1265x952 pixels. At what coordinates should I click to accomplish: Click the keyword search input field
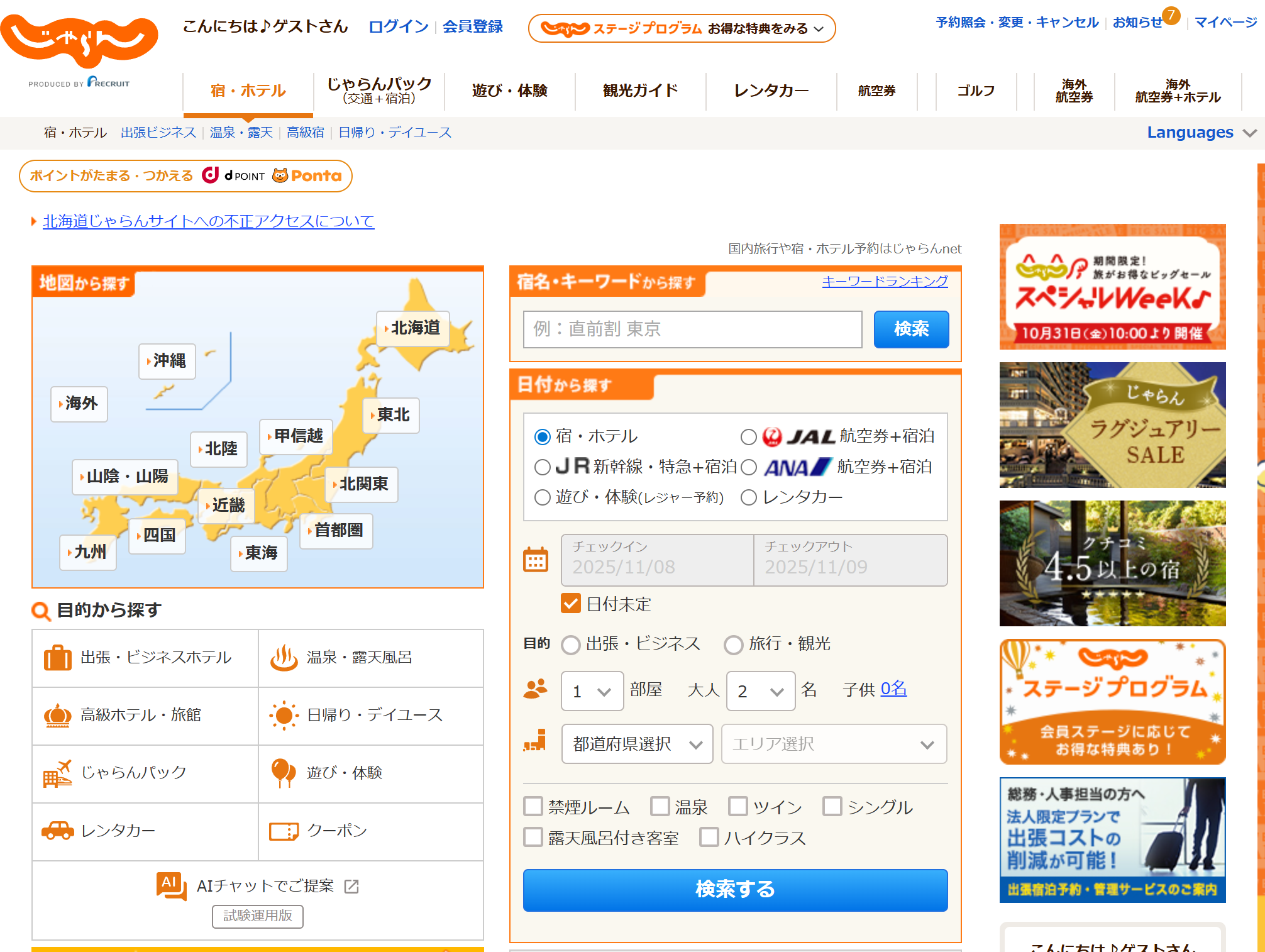tap(692, 329)
